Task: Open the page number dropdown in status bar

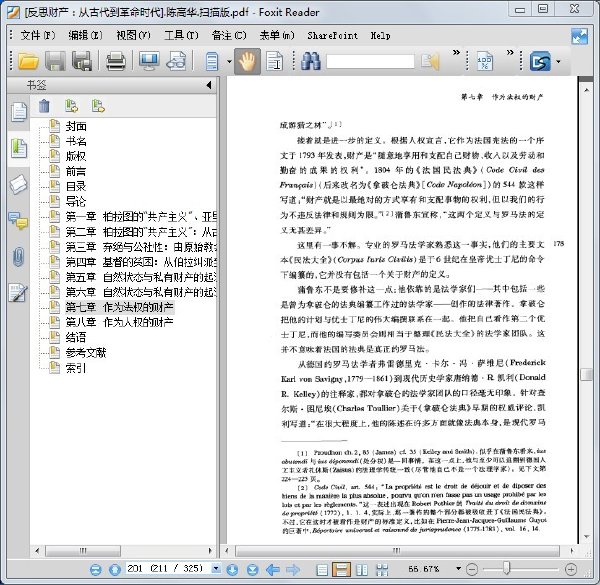Action: [x=216, y=568]
